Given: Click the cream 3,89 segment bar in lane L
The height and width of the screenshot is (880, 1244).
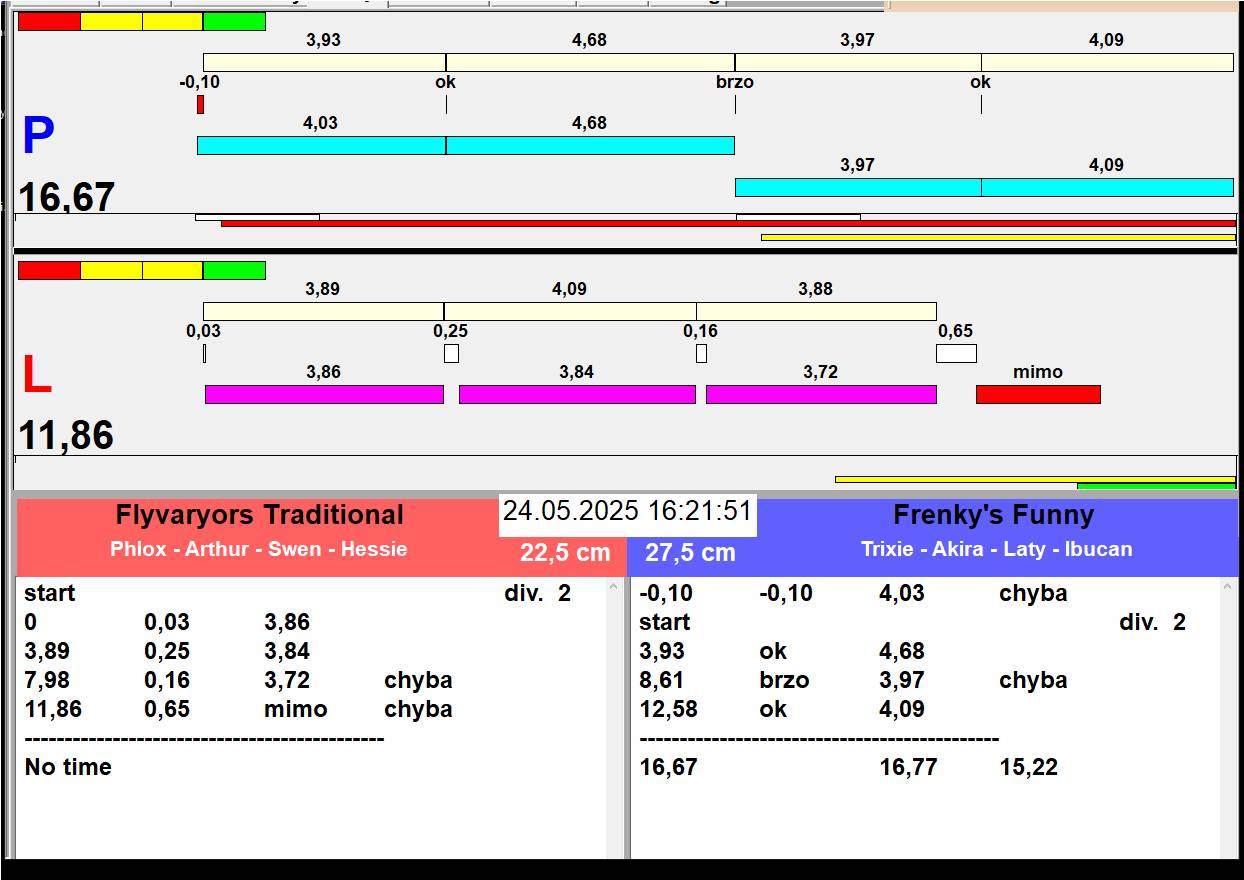Looking at the screenshot, I should click(x=323, y=311).
